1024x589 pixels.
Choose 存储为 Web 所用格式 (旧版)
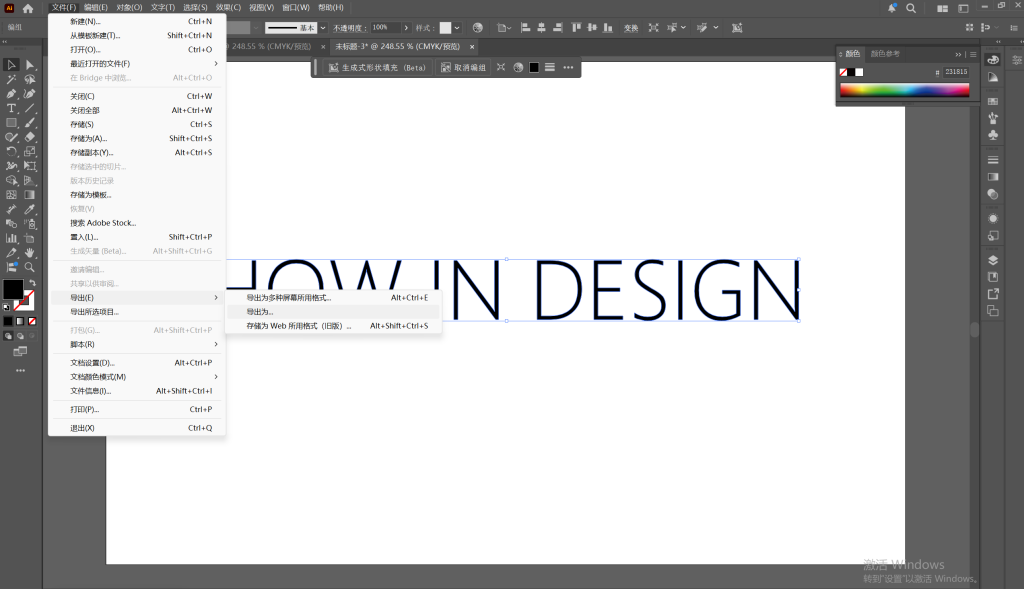point(334,326)
